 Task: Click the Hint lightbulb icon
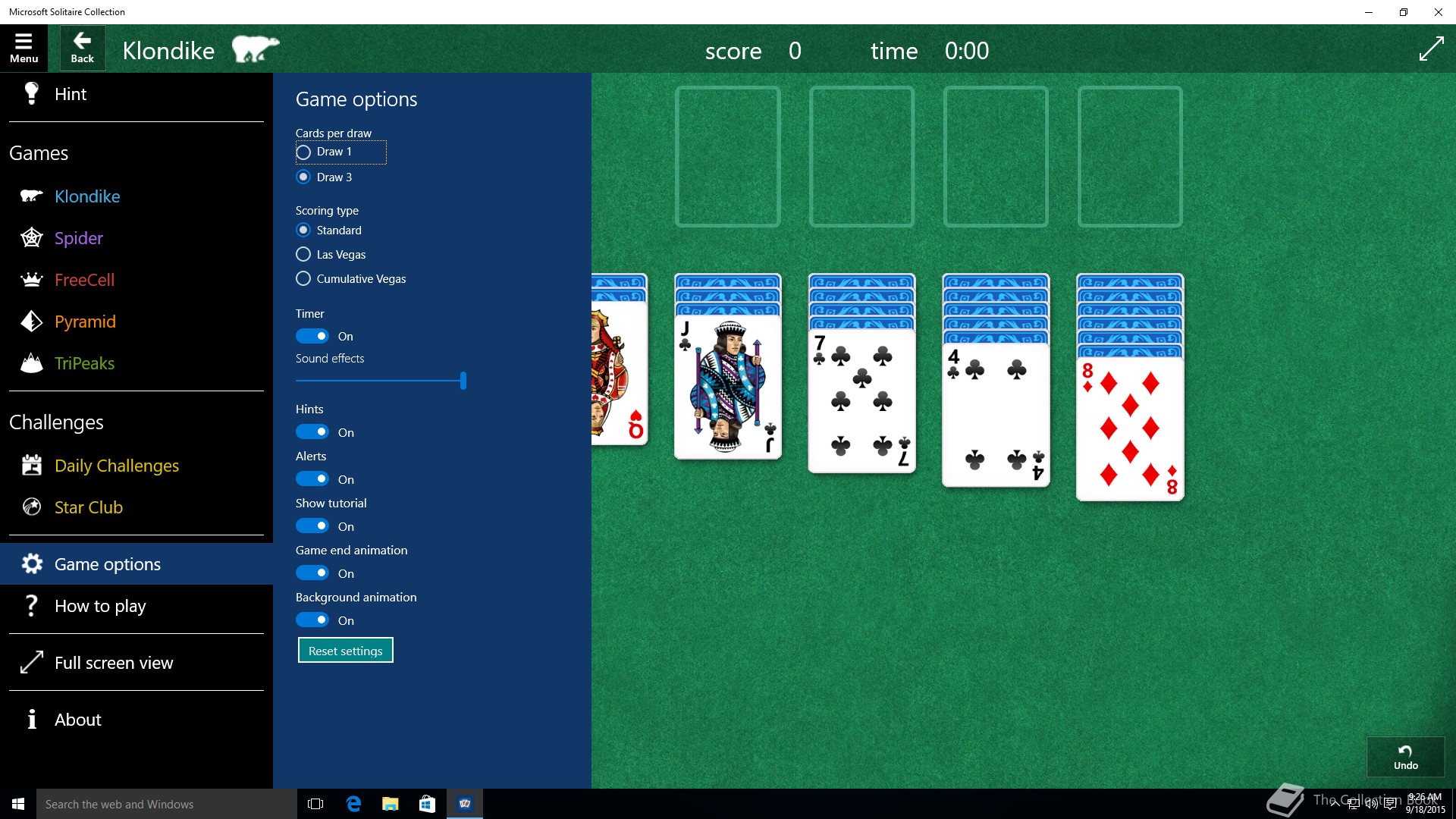[31, 93]
